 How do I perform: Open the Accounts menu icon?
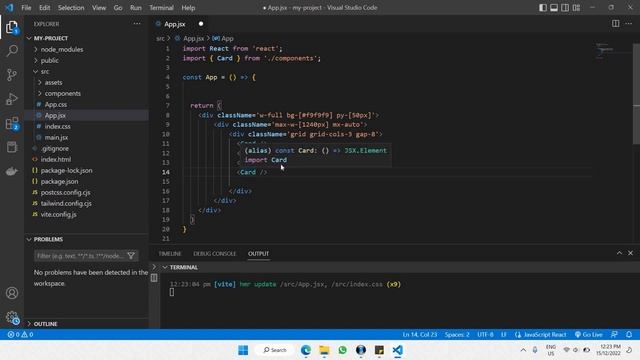[x=12, y=293]
